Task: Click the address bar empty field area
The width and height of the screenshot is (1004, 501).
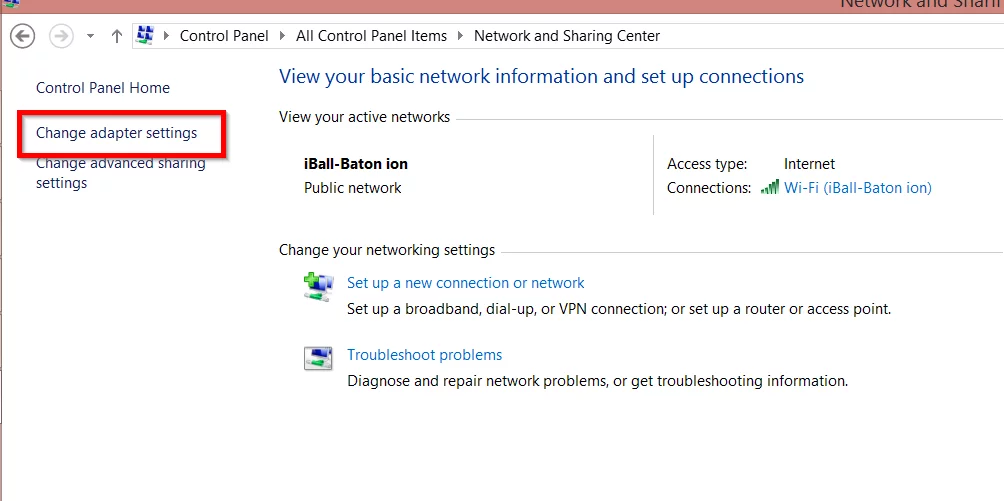Action: pyautogui.click(x=832, y=36)
